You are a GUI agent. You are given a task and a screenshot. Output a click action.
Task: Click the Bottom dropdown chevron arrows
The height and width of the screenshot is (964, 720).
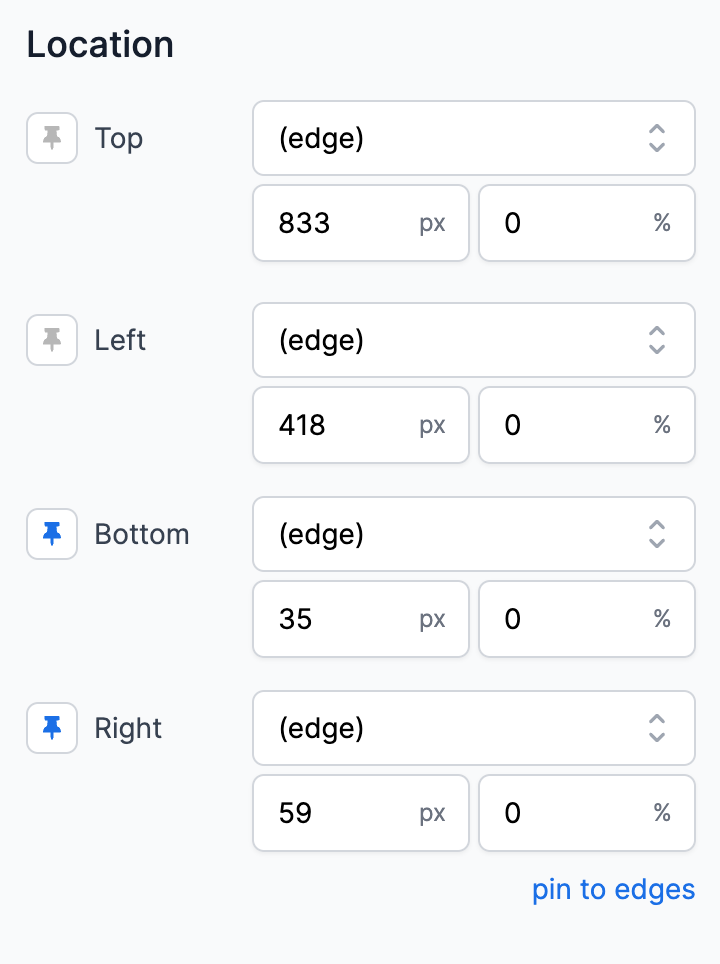pos(657,534)
